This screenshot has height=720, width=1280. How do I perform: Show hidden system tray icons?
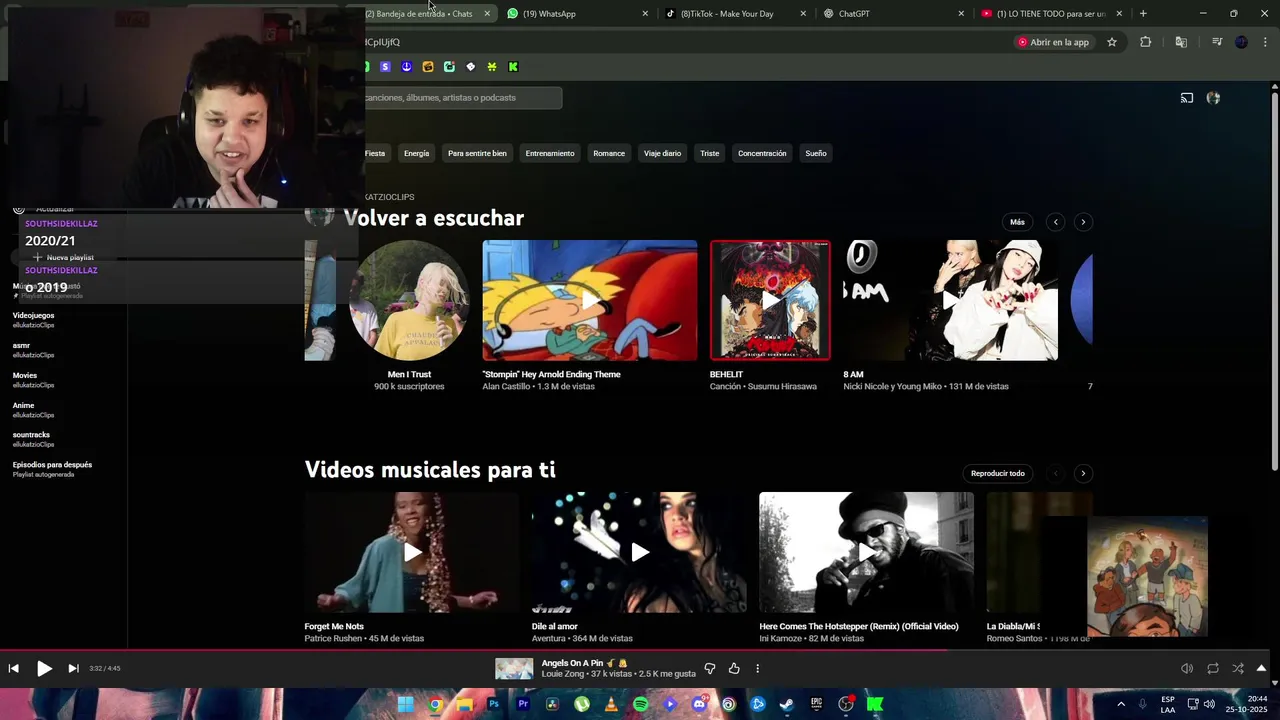[x=1120, y=704]
